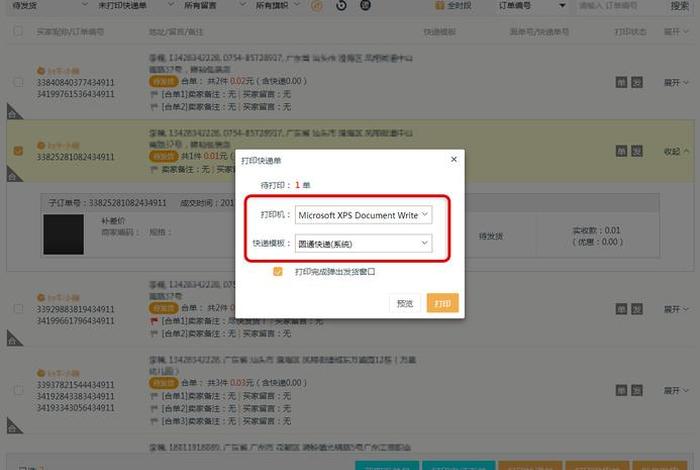Open the 快递模板 template dropdown
Image resolution: width=700 pixels, height=470 pixels.
point(363,243)
